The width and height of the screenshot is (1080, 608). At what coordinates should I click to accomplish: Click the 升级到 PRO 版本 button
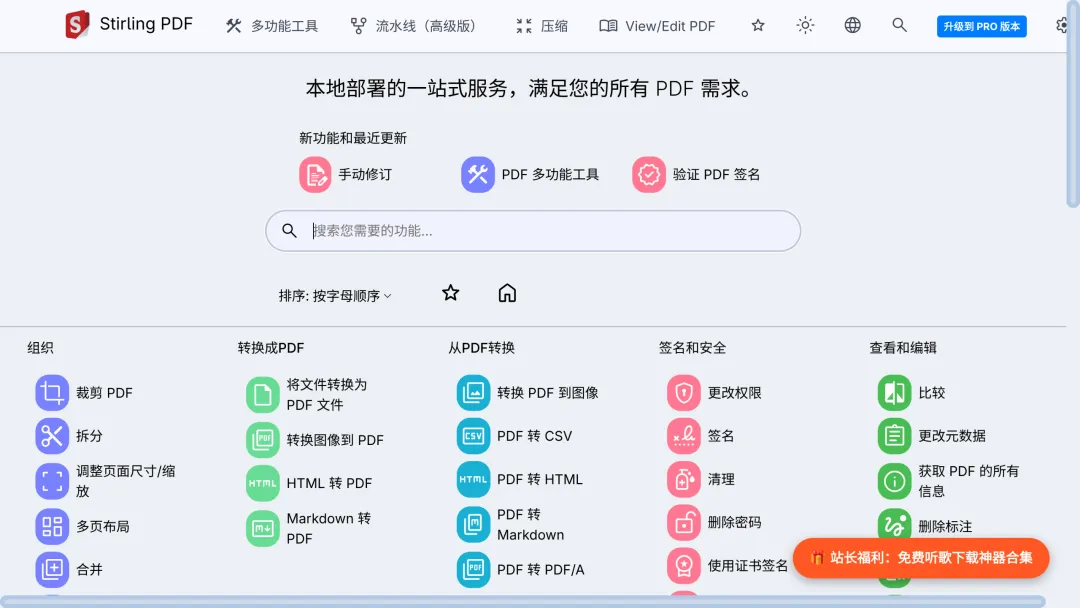(x=982, y=26)
